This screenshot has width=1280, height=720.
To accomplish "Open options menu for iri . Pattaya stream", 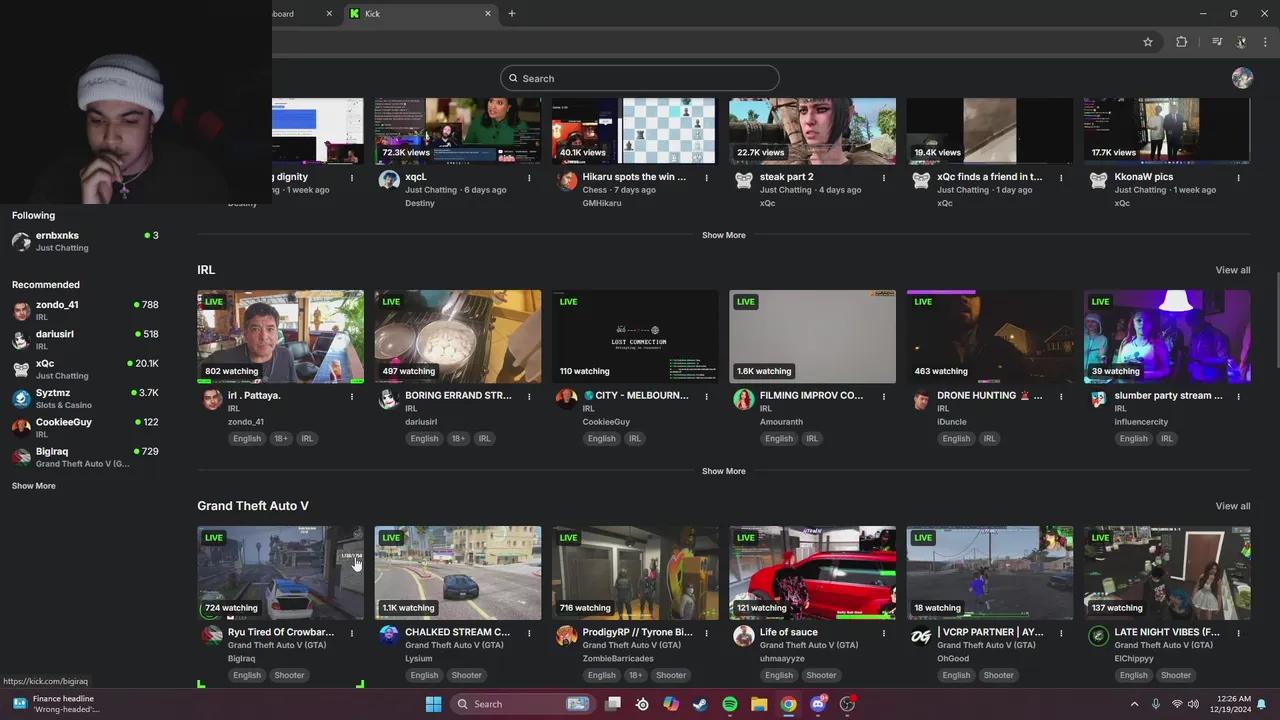I will 352,396.
